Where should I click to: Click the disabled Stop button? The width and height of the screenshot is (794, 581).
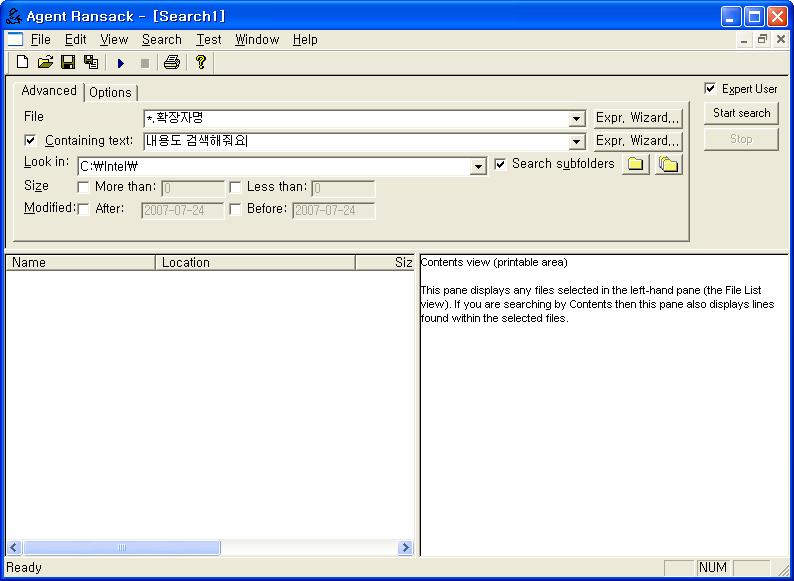coord(741,139)
